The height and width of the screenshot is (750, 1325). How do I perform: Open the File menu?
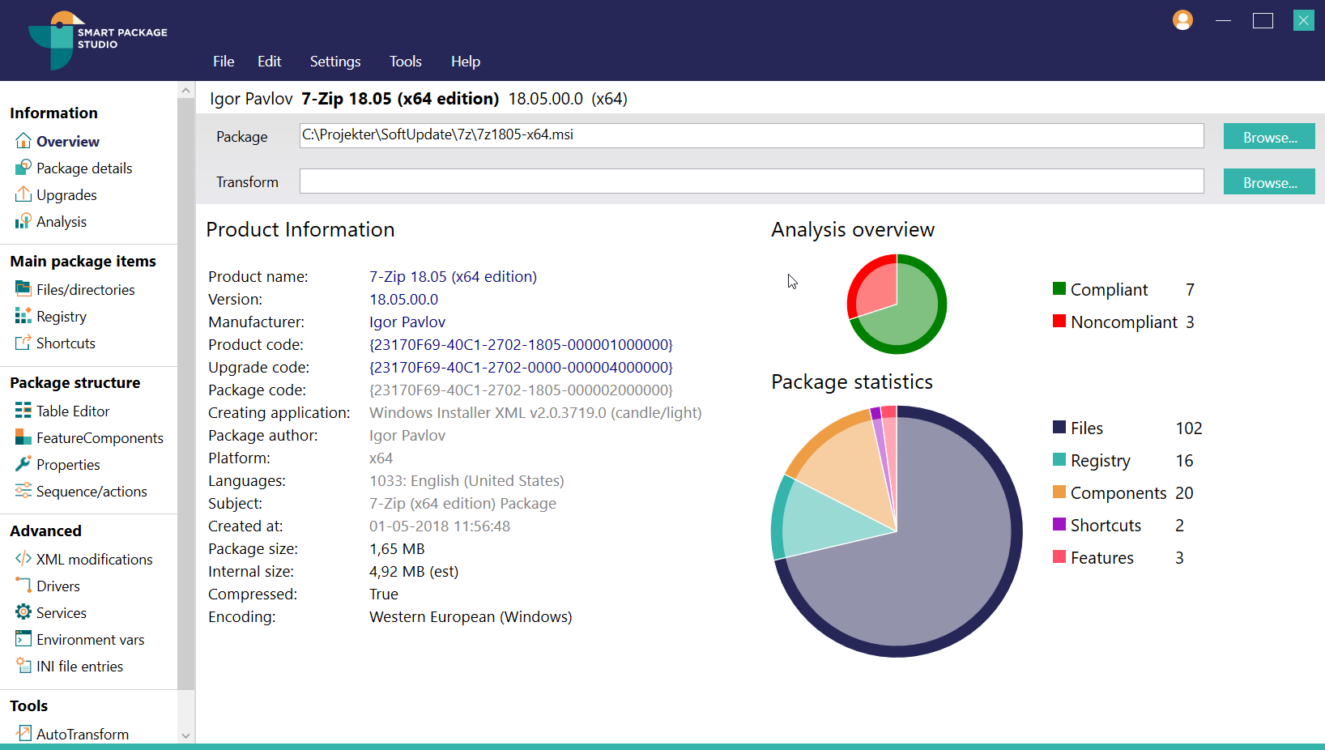pos(223,61)
